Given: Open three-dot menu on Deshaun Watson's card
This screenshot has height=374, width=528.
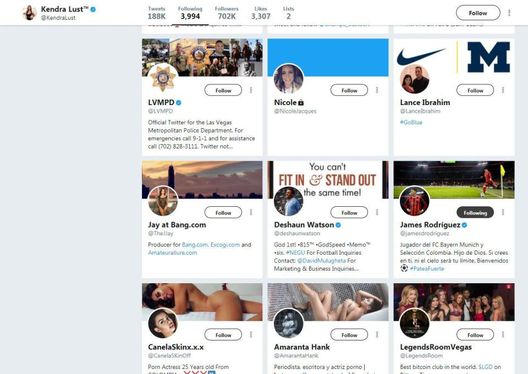Looking at the screenshot, I should (377, 212).
